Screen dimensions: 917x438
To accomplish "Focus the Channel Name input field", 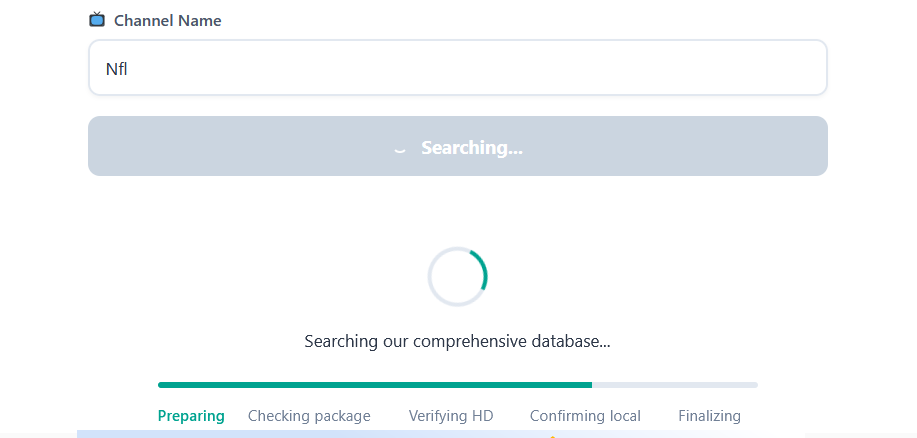I will coord(457,68).
